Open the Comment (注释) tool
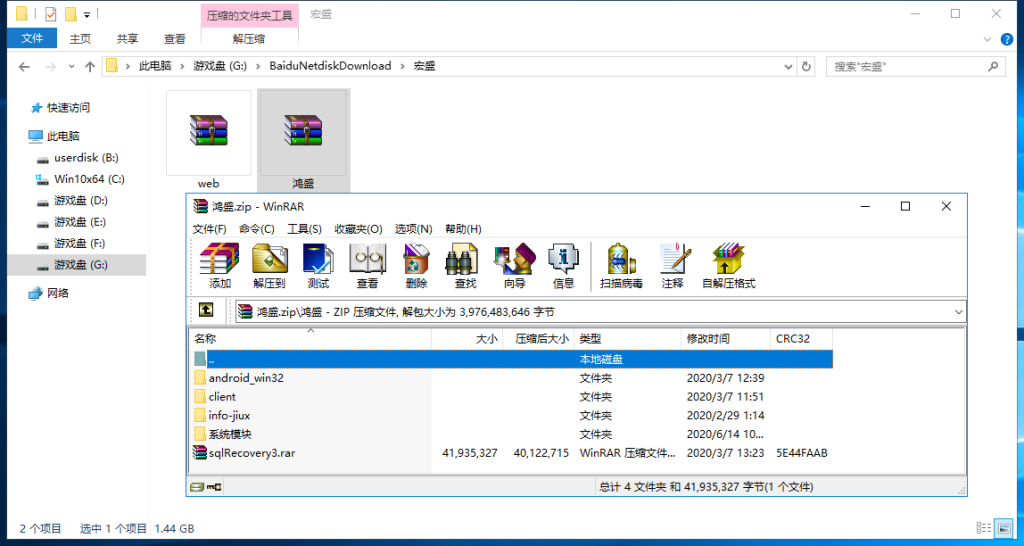The image size is (1024, 546). [673, 266]
